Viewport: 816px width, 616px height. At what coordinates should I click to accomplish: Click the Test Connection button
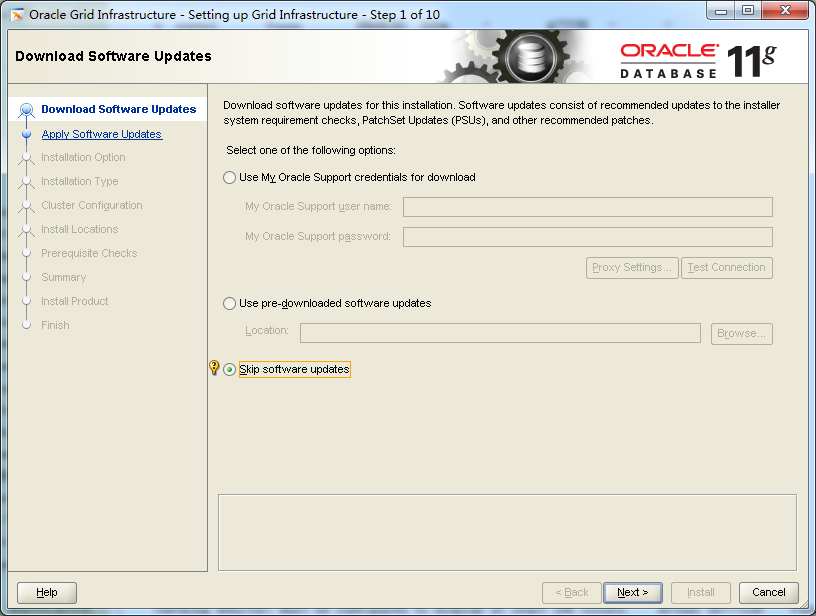726,267
